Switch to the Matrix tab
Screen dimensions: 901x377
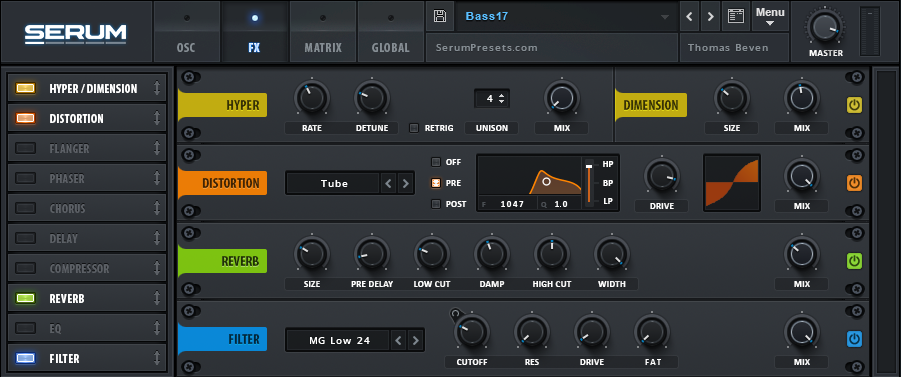323,32
